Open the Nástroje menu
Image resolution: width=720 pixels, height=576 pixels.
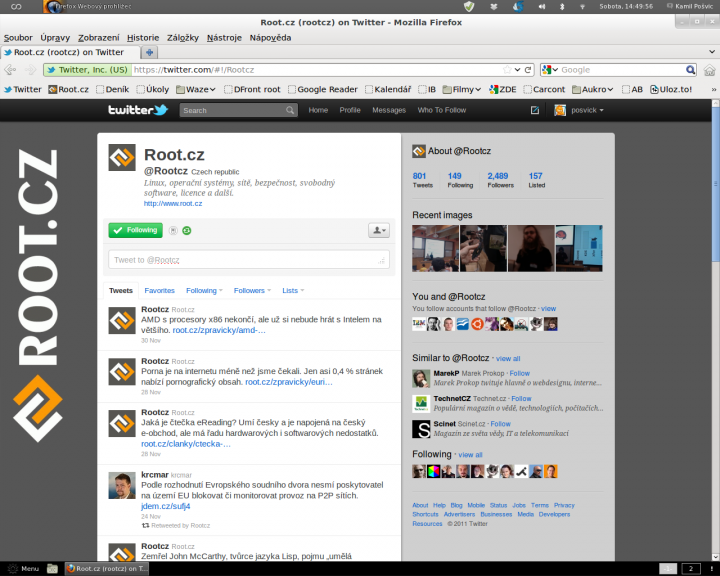pyautogui.click(x=224, y=38)
